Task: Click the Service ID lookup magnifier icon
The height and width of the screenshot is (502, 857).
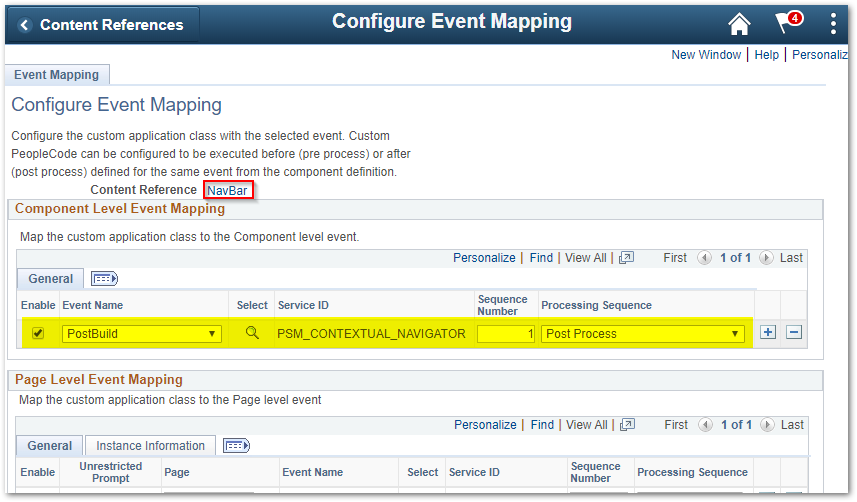Action: (252, 332)
